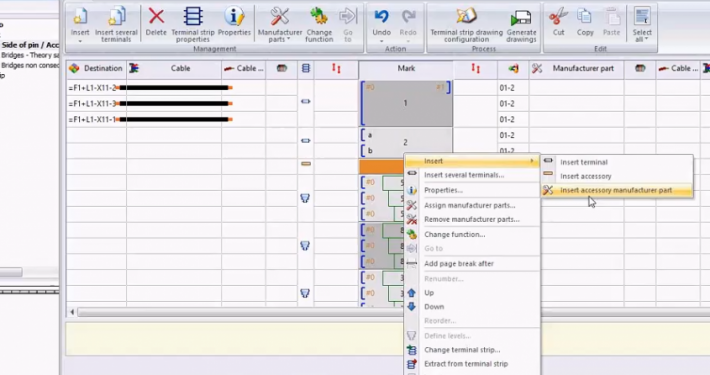710x375 pixels.
Task: Choose Insert accessory manufacturer part
Action: pos(617,190)
